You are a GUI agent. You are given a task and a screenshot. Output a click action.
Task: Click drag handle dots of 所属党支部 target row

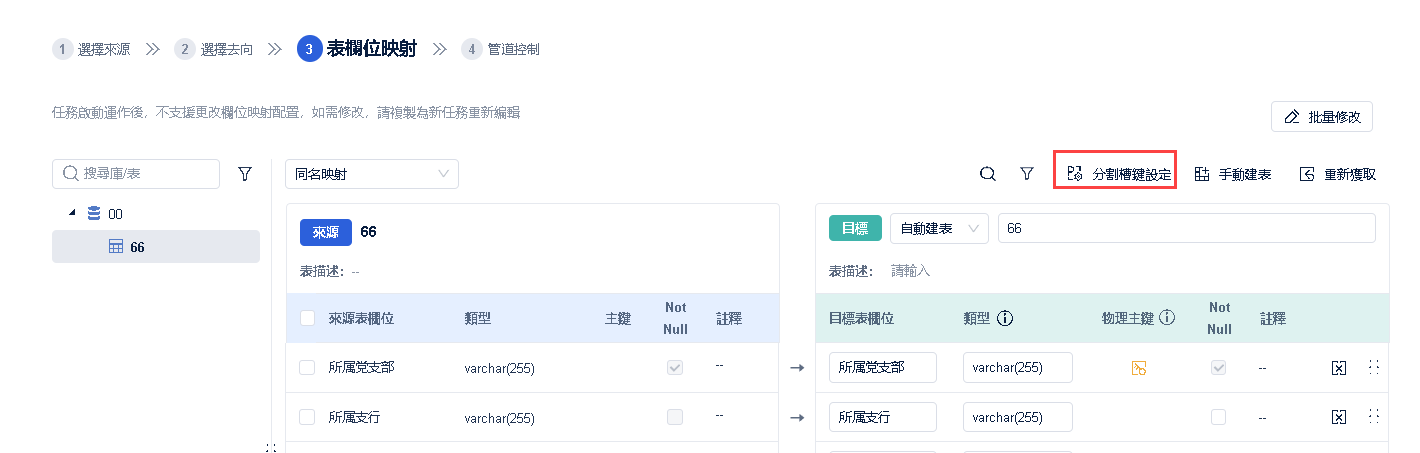[x=1373, y=367]
